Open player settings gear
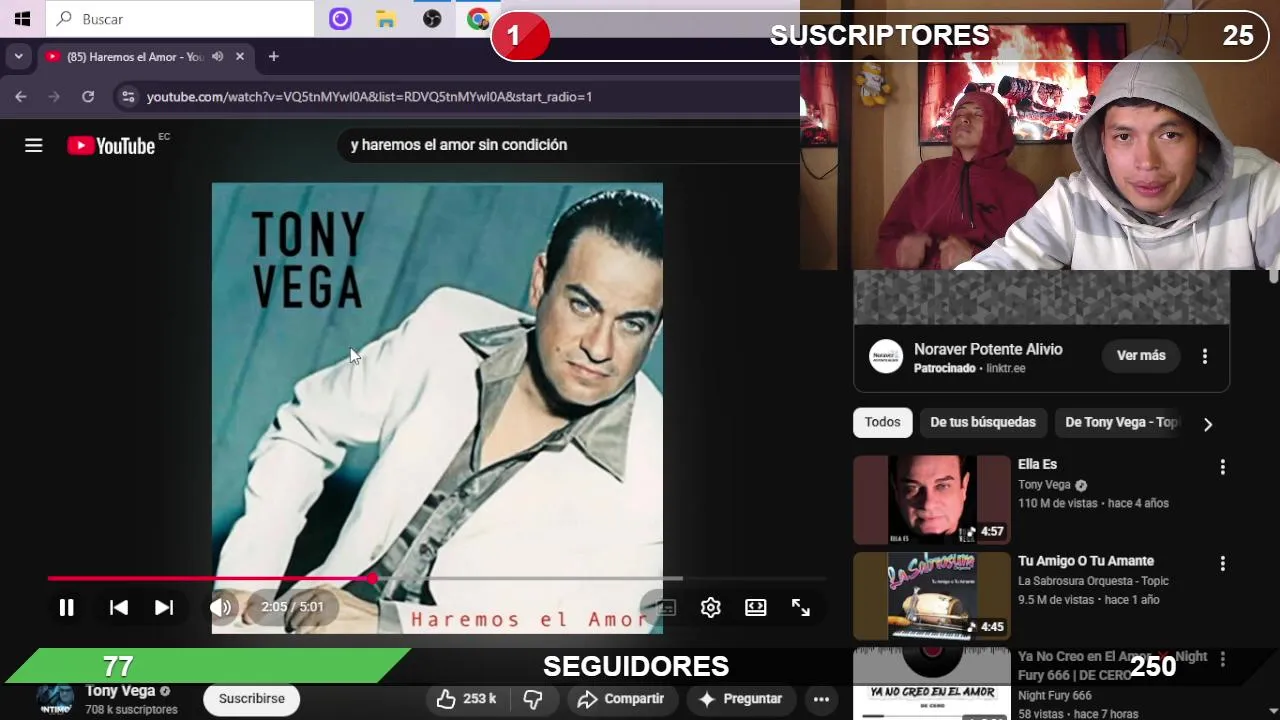 [710, 607]
